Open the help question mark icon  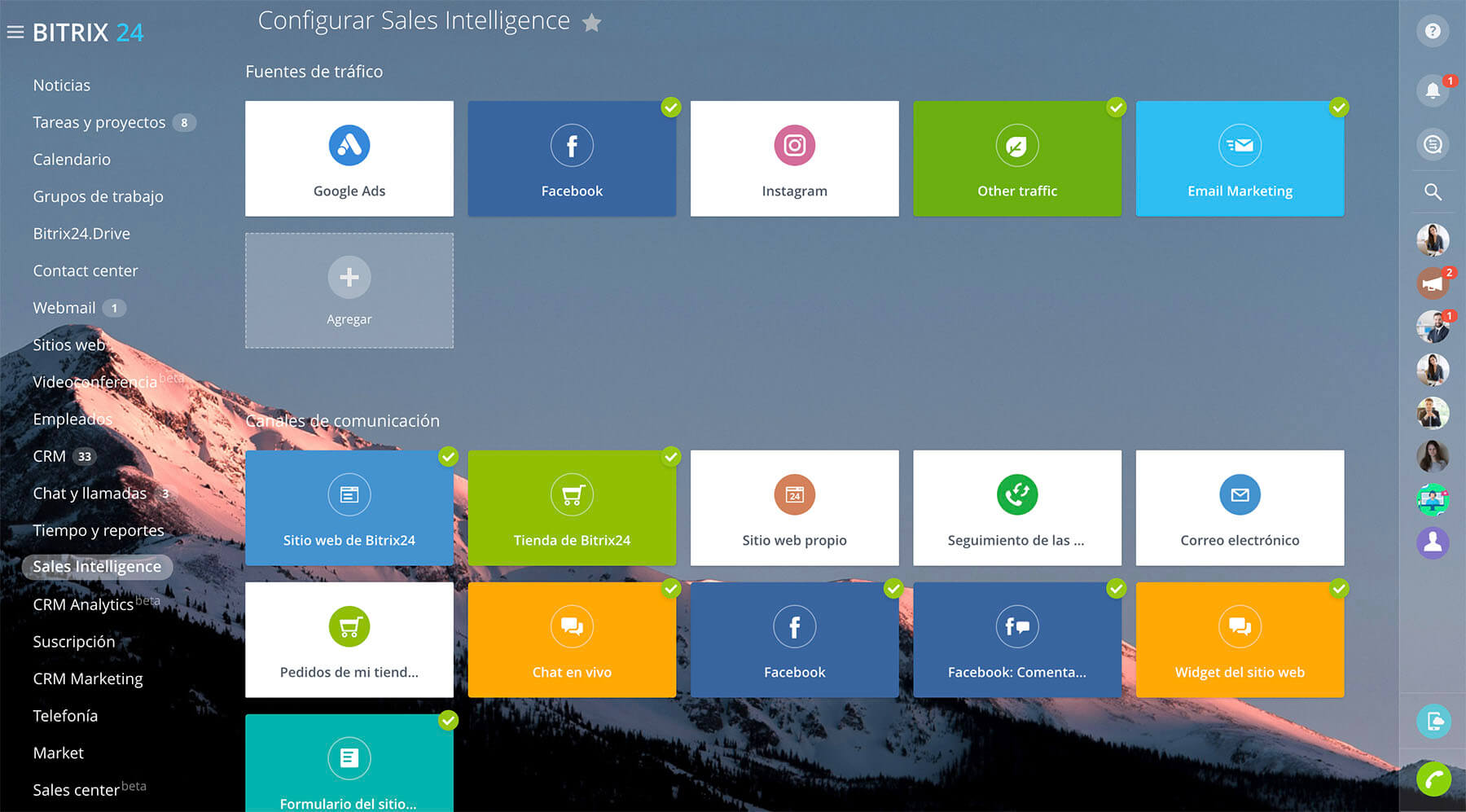pyautogui.click(x=1433, y=31)
